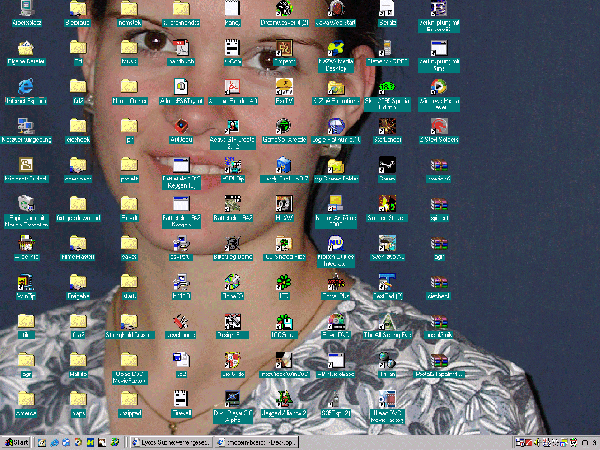Click the system tray clock

click(x=592, y=441)
